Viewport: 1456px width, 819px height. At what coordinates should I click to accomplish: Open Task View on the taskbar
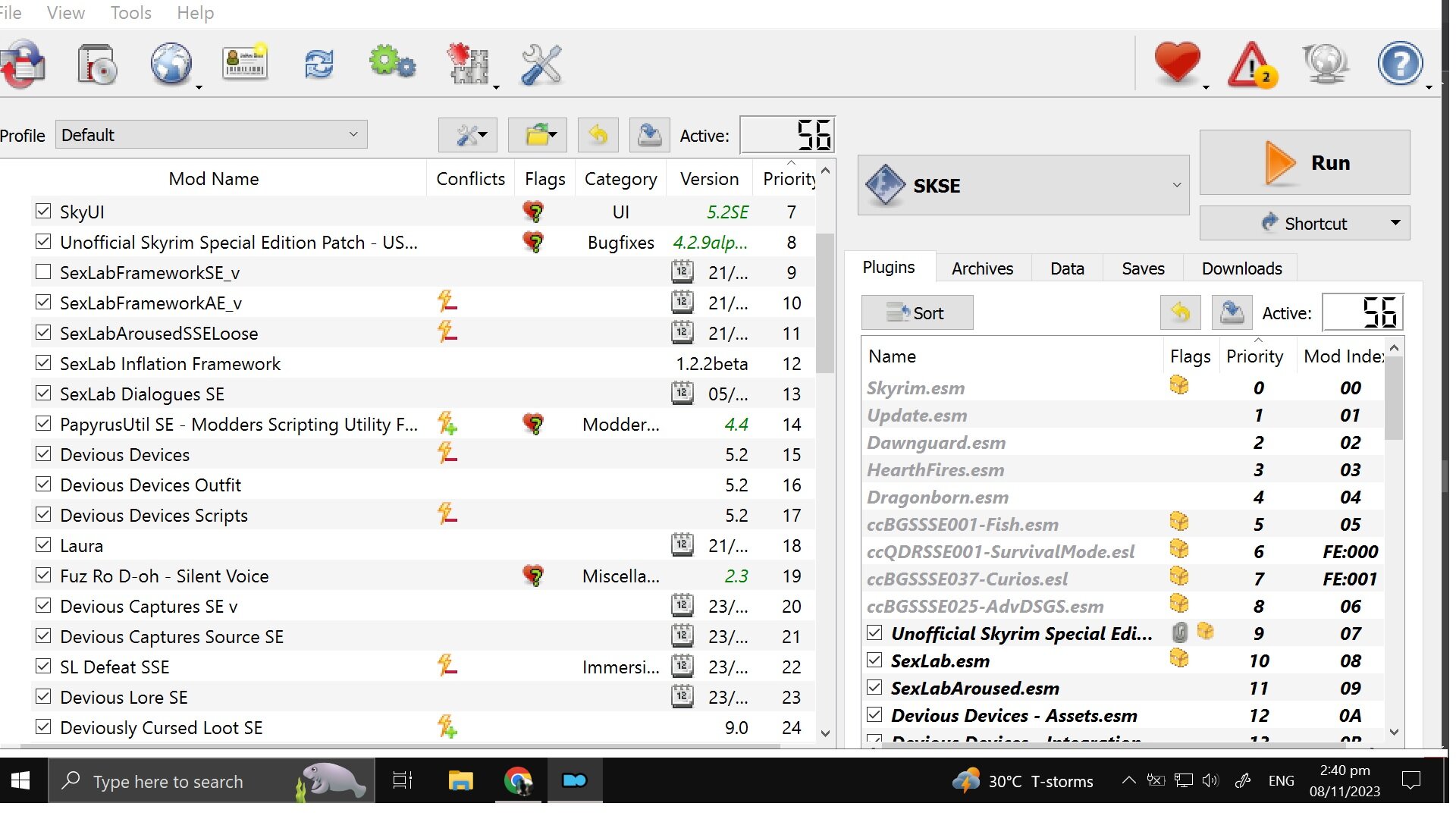click(403, 780)
